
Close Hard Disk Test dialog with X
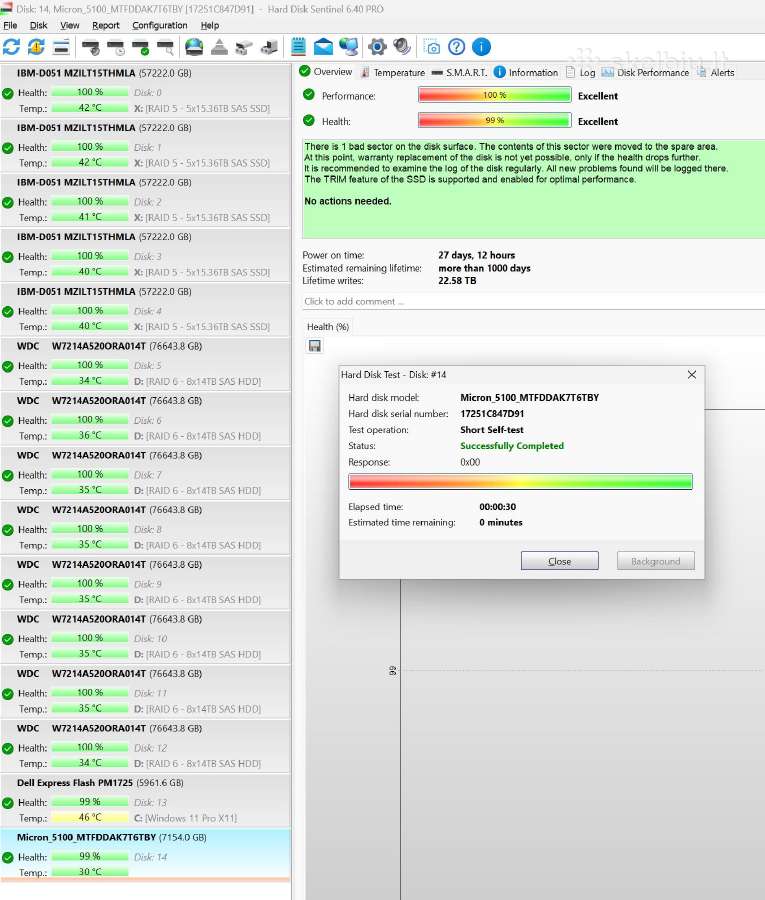coord(692,374)
